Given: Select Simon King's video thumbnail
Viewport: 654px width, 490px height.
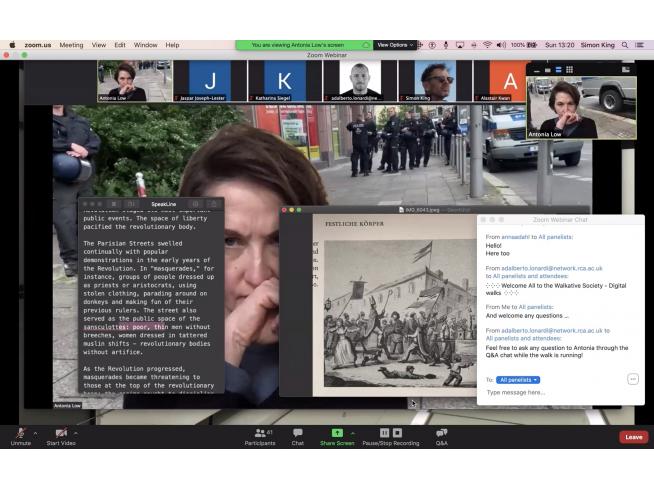Looking at the screenshot, I should tap(435, 81).
